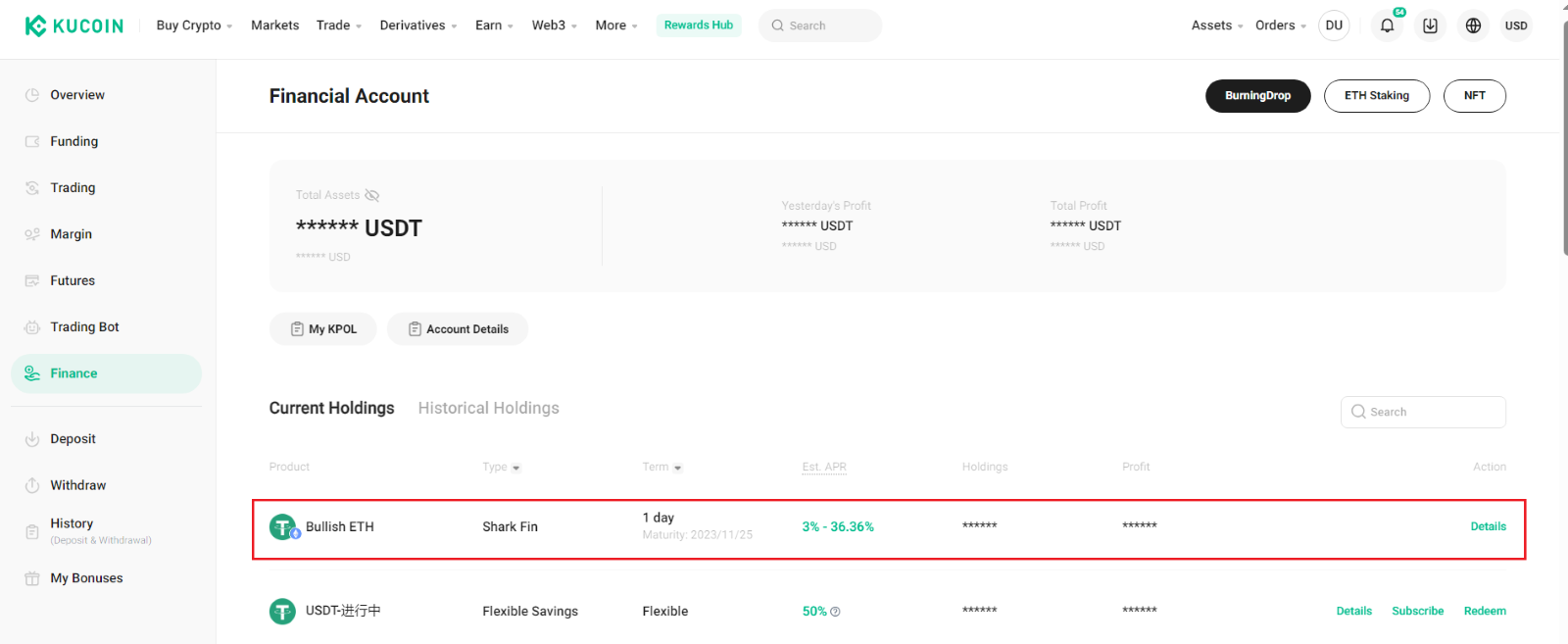Click the Flexible Savings type cell
This screenshot has height=644, width=1568.
coord(530,612)
